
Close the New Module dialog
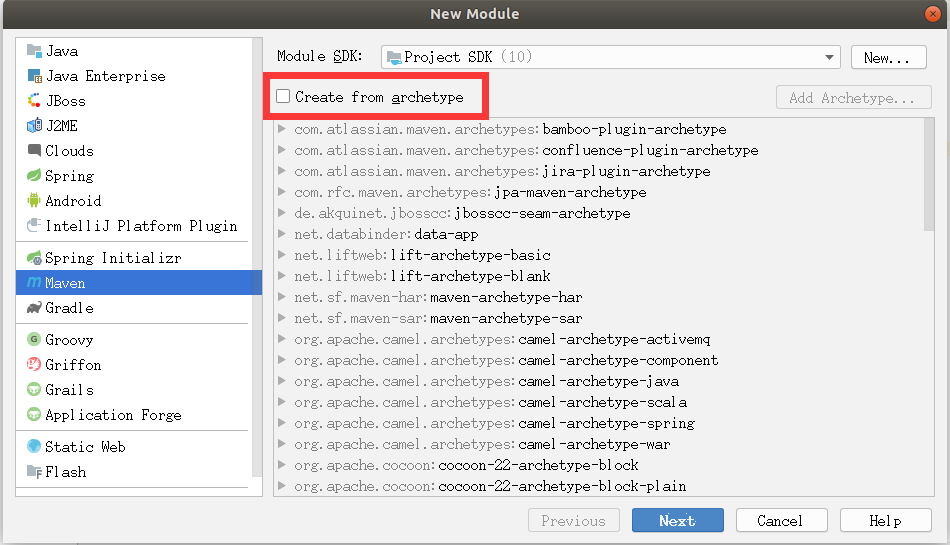click(x=932, y=13)
